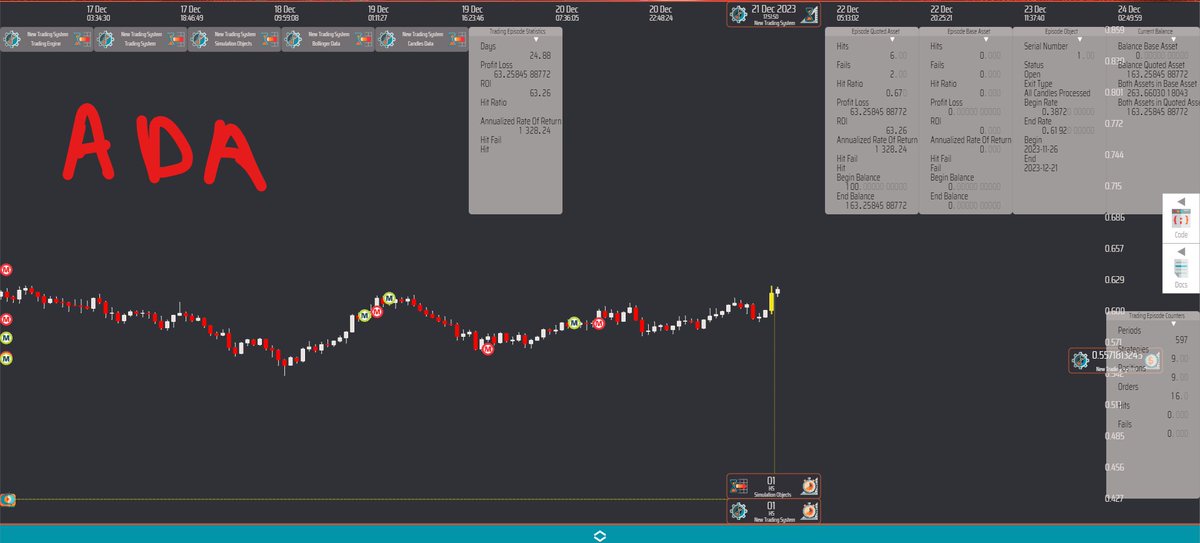
Task: Click the gear icon on the Candles Data layer
Action: [x=387, y=40]
